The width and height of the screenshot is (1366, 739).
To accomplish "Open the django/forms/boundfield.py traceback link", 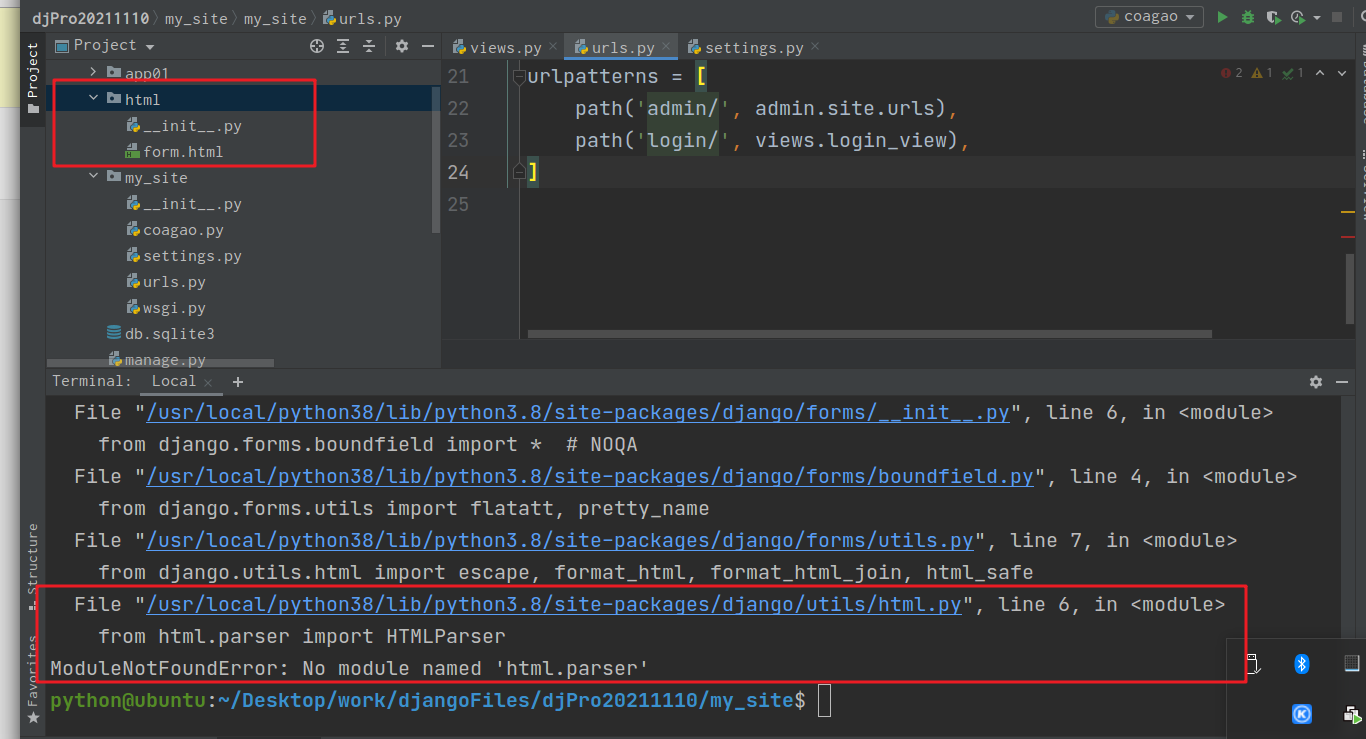I will click(x=590, y=476).
